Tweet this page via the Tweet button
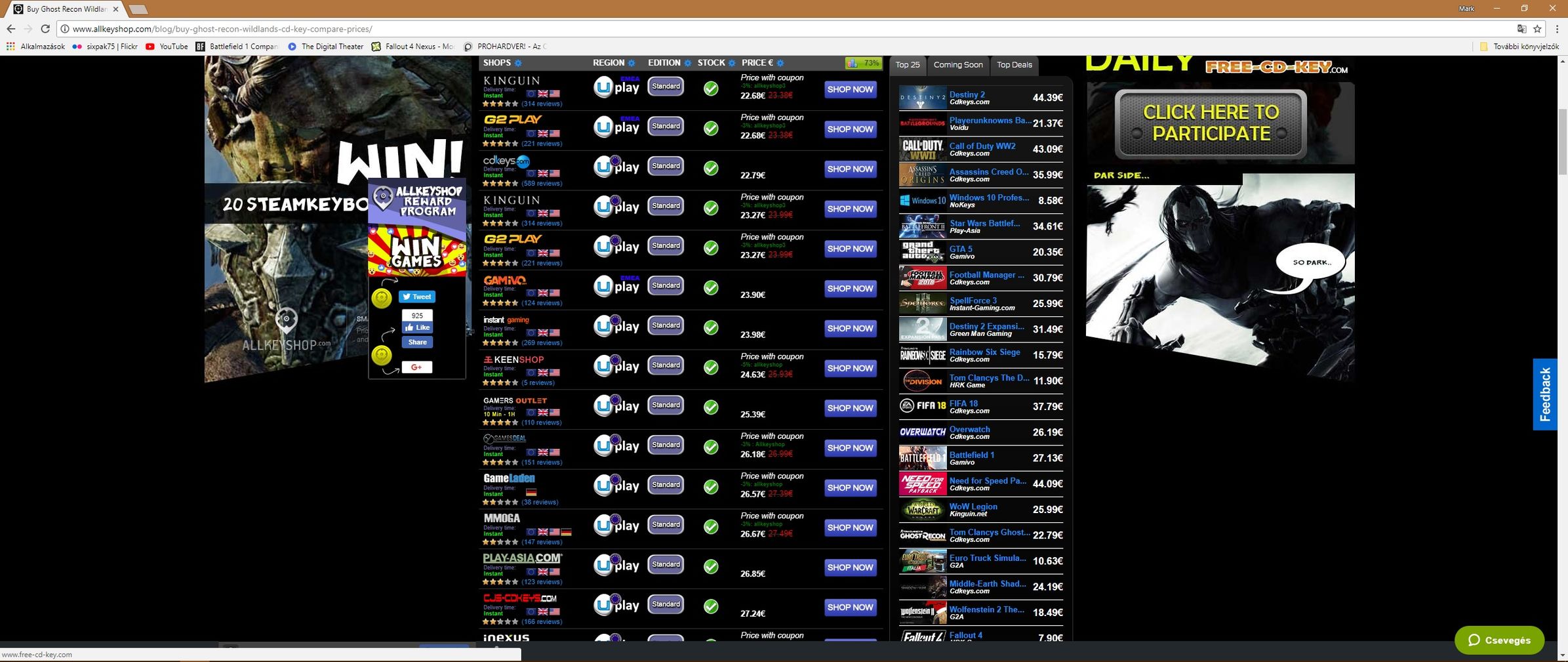The image size is (1568, 662). pos(417,297)
